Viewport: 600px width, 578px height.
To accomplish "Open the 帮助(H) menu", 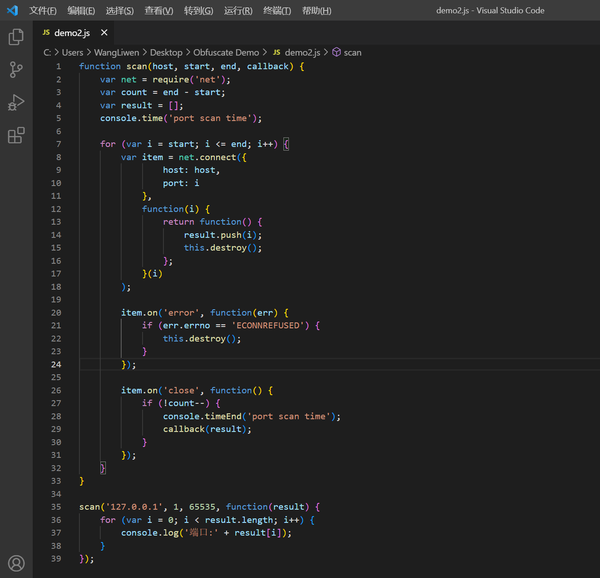I will 317,11.
